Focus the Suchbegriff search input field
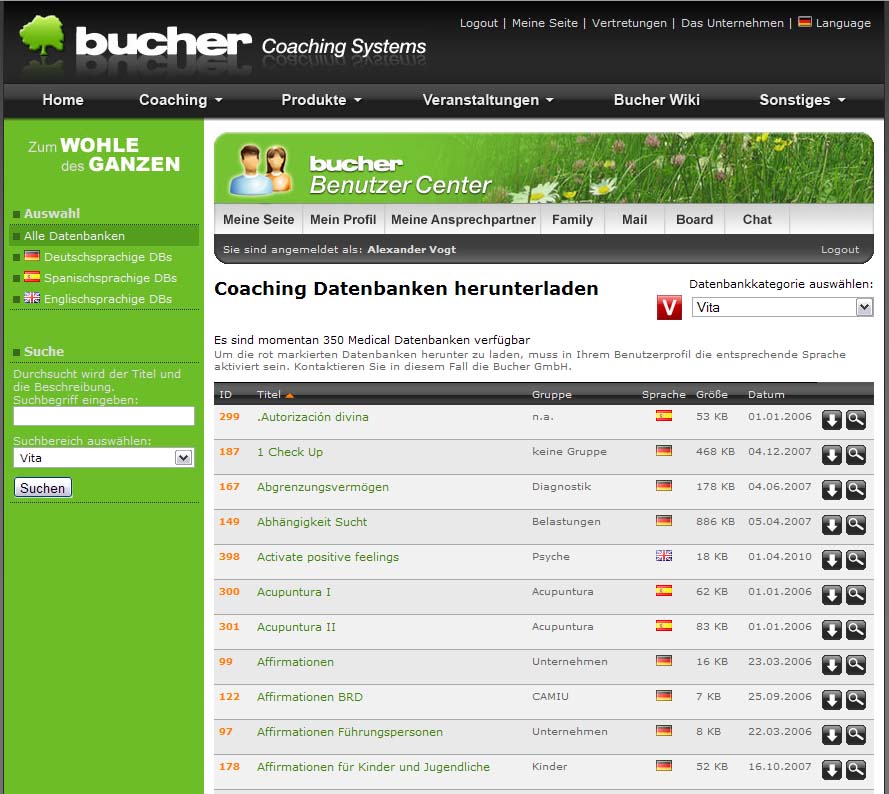 click(104, 416)
